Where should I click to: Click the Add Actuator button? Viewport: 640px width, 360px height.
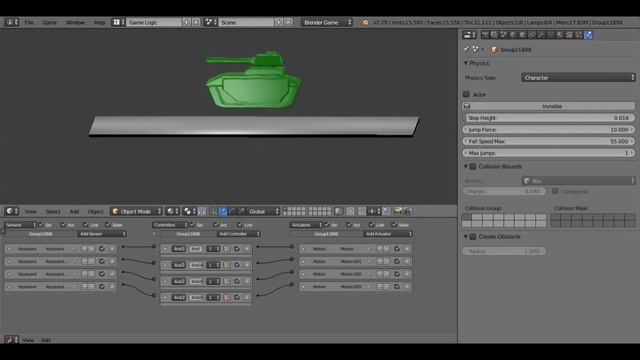[388, 234]
